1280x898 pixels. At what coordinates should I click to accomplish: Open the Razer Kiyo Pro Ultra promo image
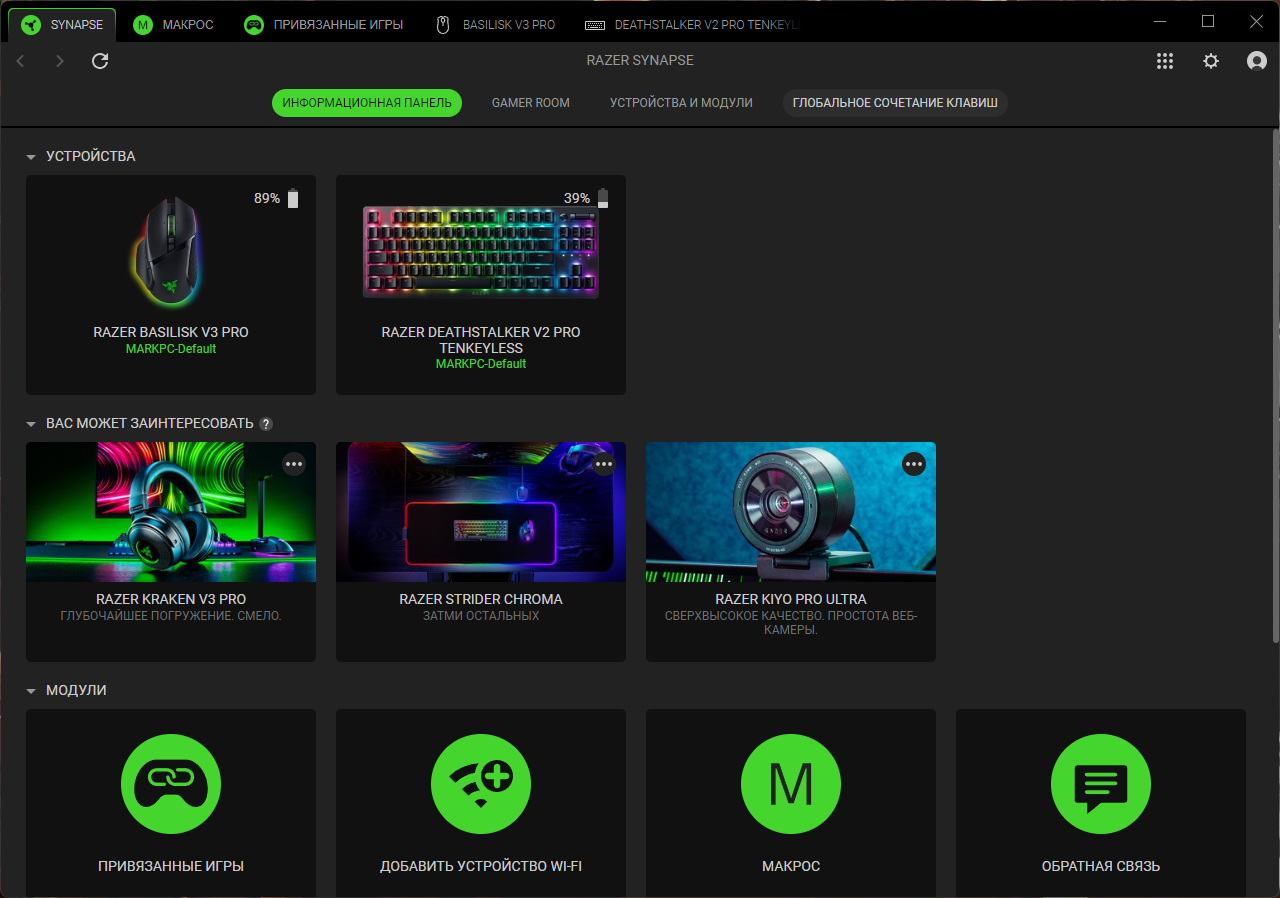(x=791, y=512)
